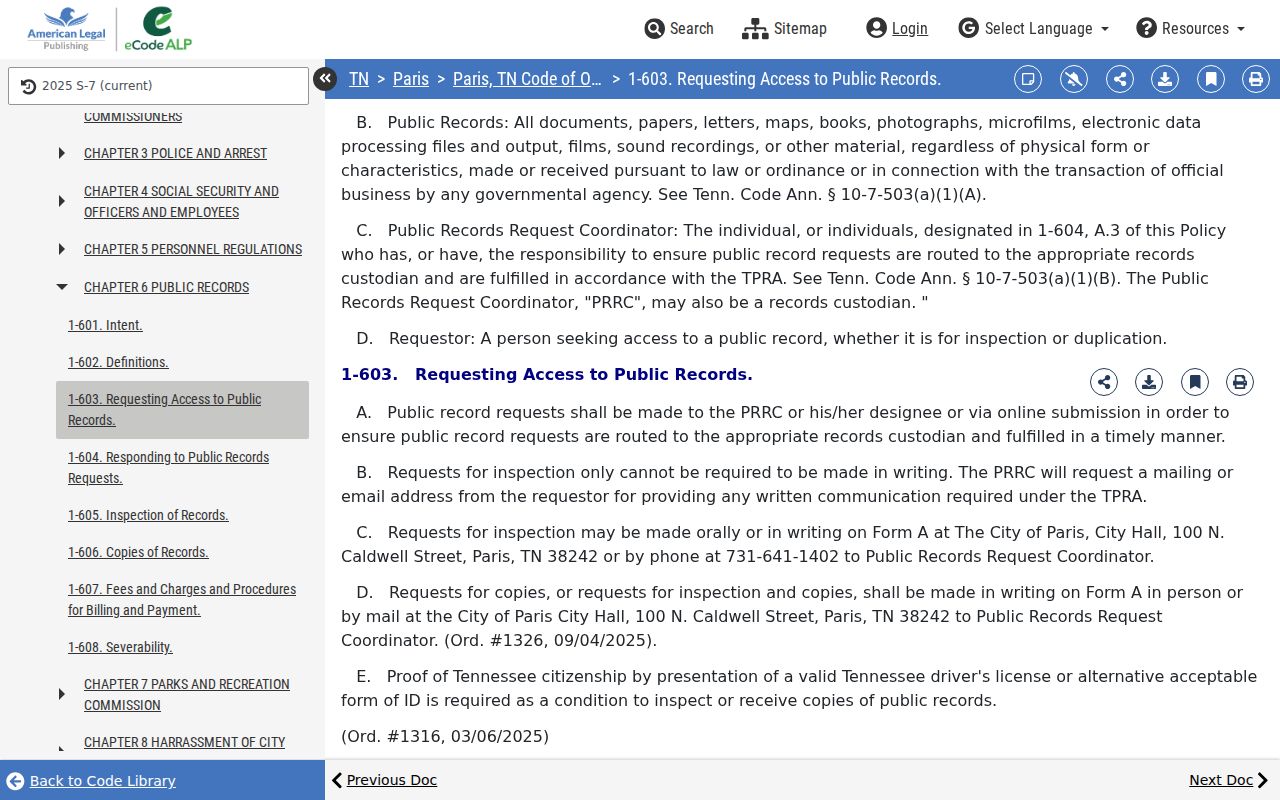Screen dimensions: 1280x800
Task: Go to Next Doc
Action: (x=1229, y=780)
